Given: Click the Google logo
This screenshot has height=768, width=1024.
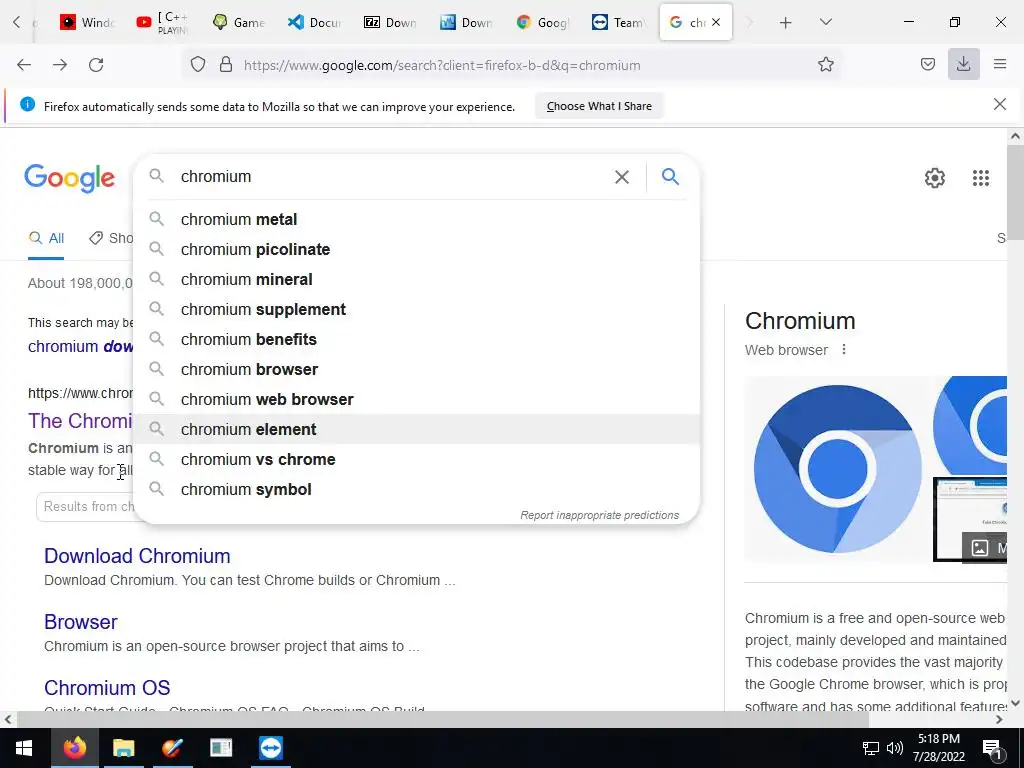Looking at the screenshot, I should click(69, 178).
